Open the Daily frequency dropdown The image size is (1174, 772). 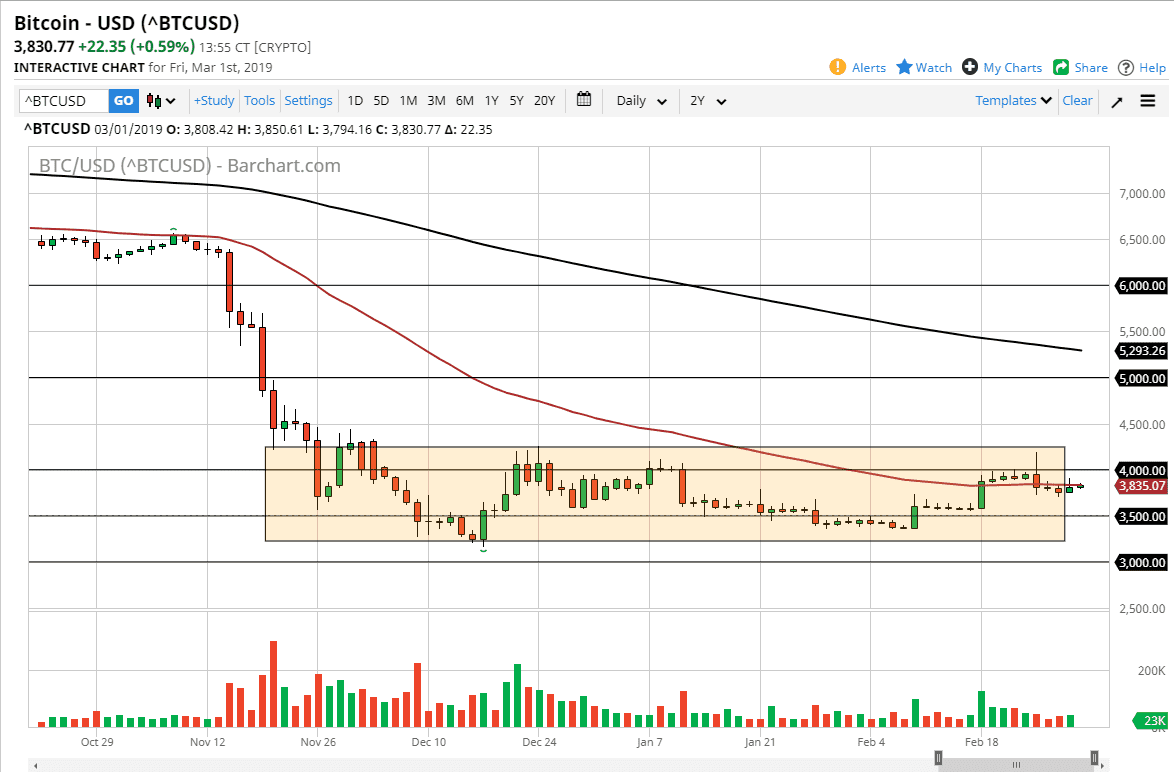click(x=640, y=100)
